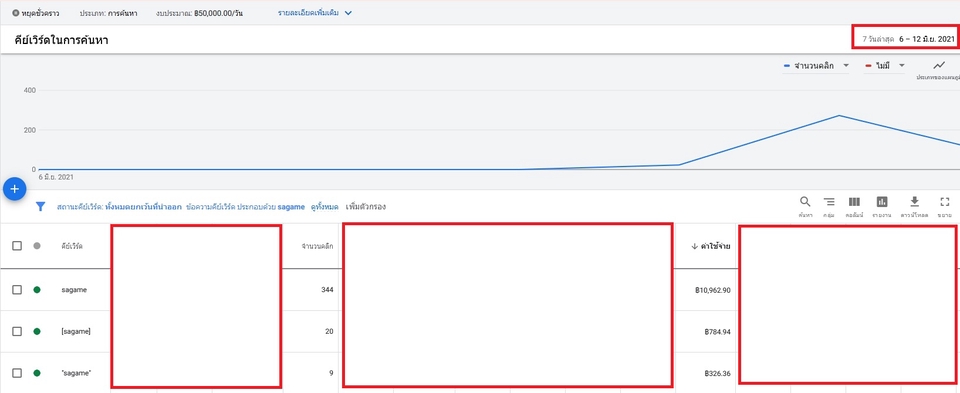960x393 pixels.
Task: Click เพิ่มตัวกรอง to add a filter
Action: click(x=366, y=207)
